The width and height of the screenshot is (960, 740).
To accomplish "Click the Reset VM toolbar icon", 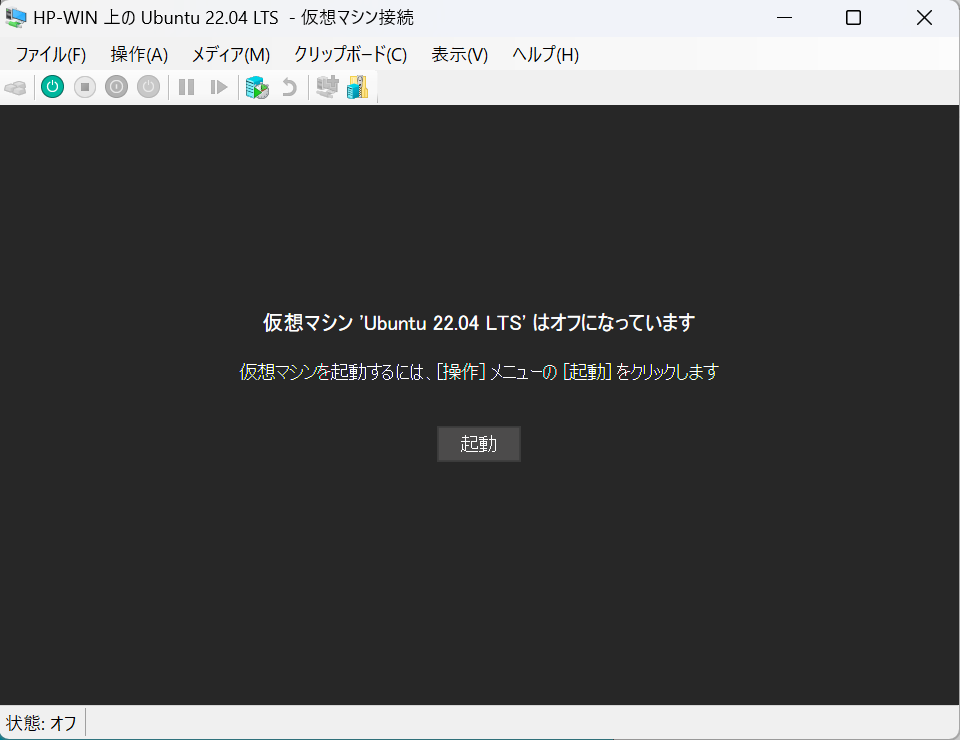I will 219,87.
